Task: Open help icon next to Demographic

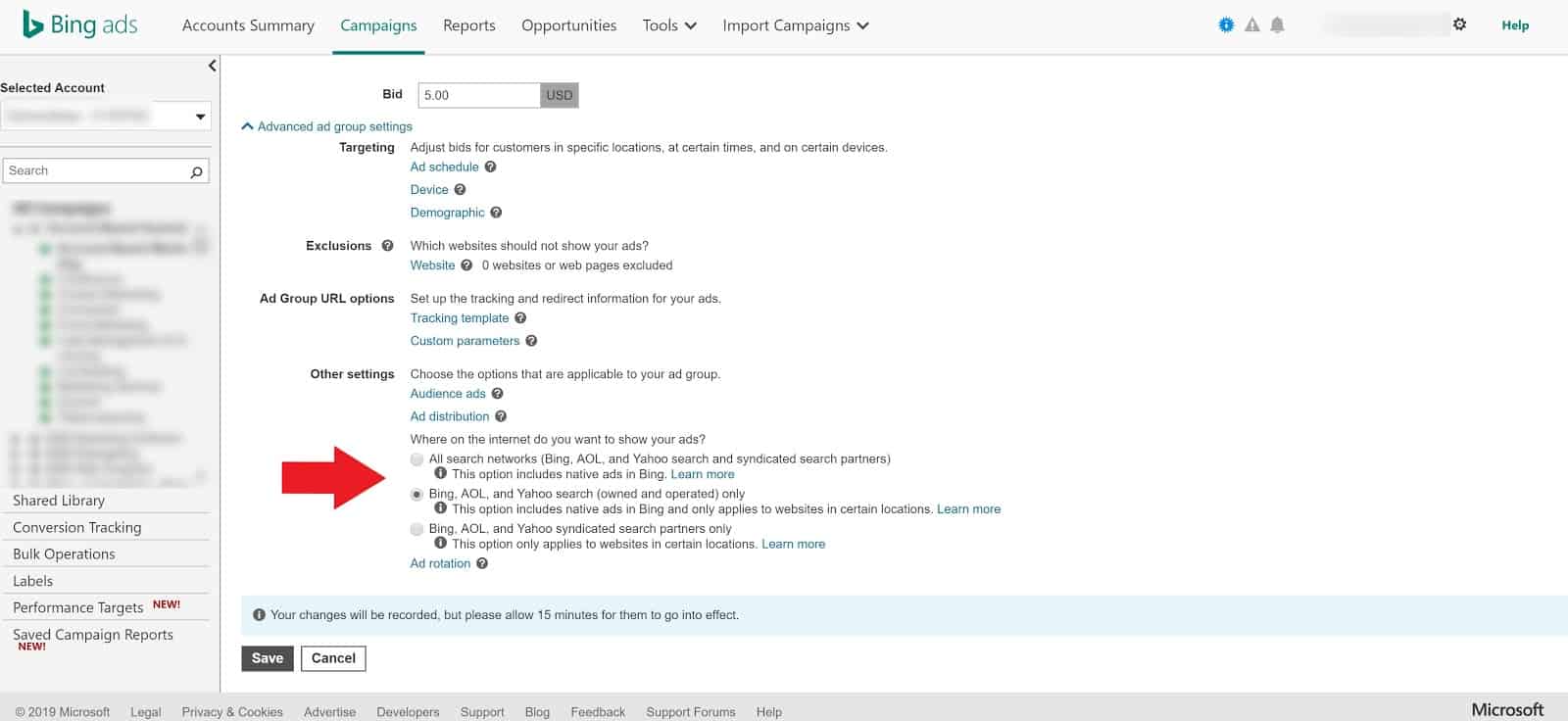Action: (496, 213)
